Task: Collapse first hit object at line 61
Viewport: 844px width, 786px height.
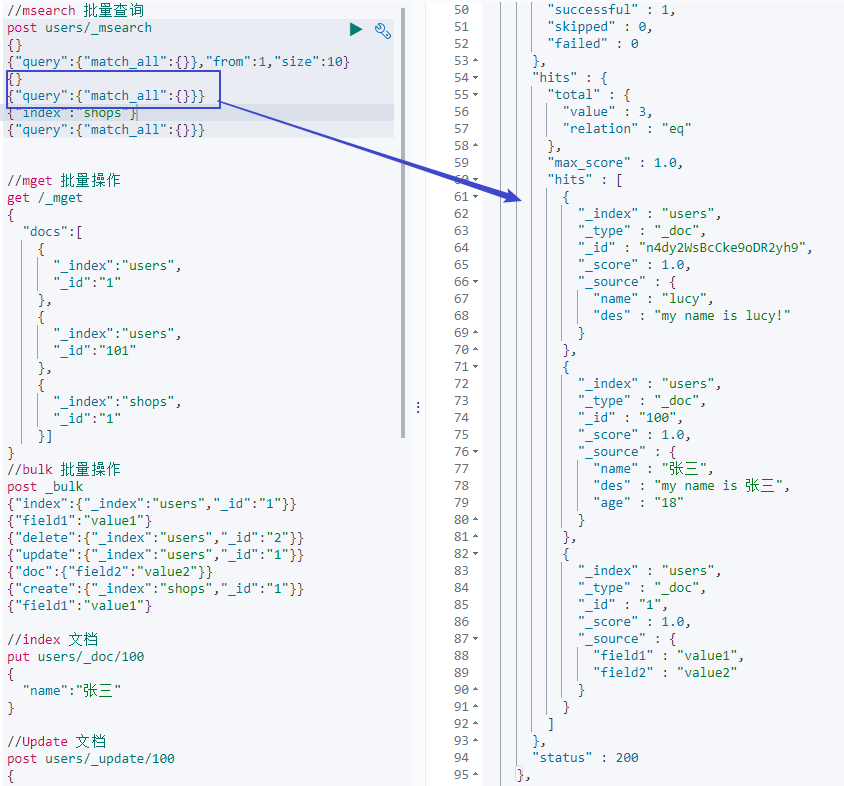Action: [x=475, y=196]
